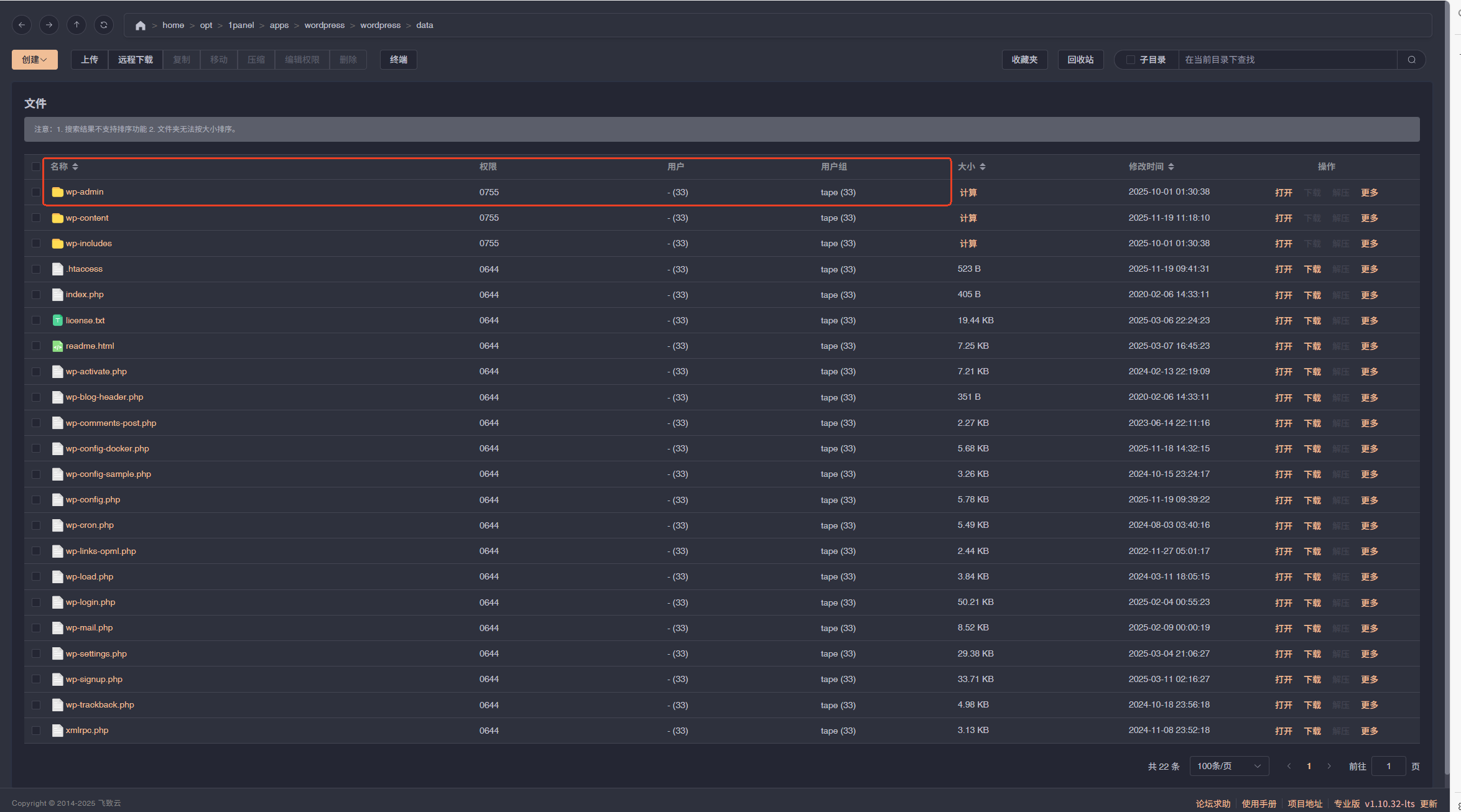Open the 回收站 recycle bin
The width and height of the screenshot is (1461, 812).
(x=1080, y=60)
